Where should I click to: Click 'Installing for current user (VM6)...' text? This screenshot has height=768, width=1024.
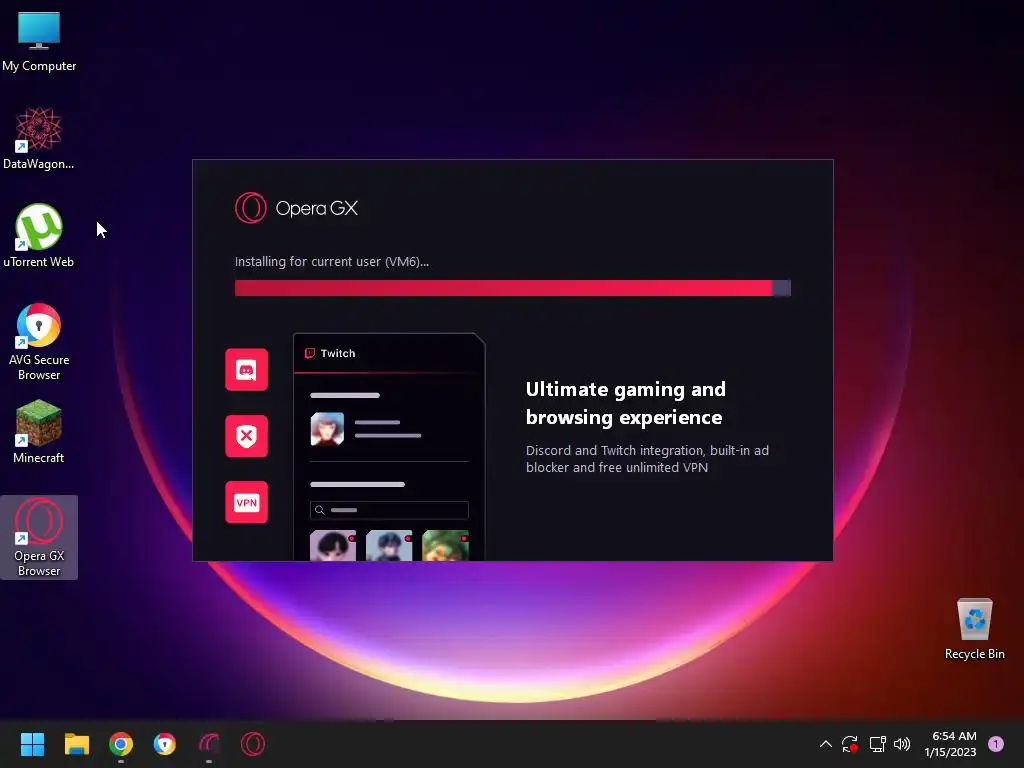pyautogui.click(x=332, y=261)
